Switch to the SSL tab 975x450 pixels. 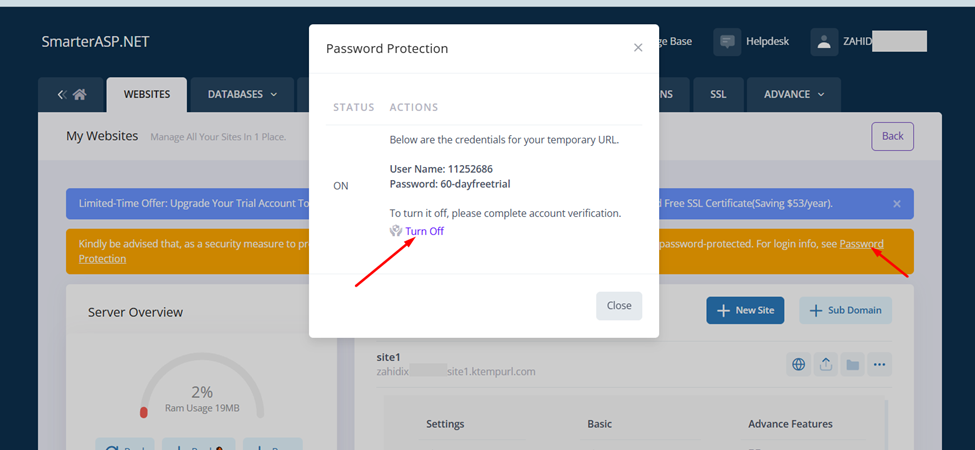(x=718, y=95)
